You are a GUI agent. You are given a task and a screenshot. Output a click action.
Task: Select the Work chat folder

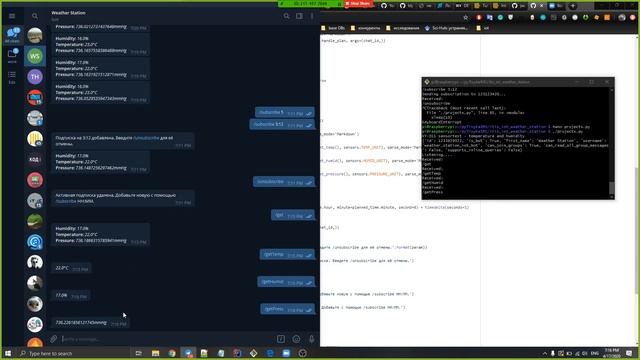[12, 56]
